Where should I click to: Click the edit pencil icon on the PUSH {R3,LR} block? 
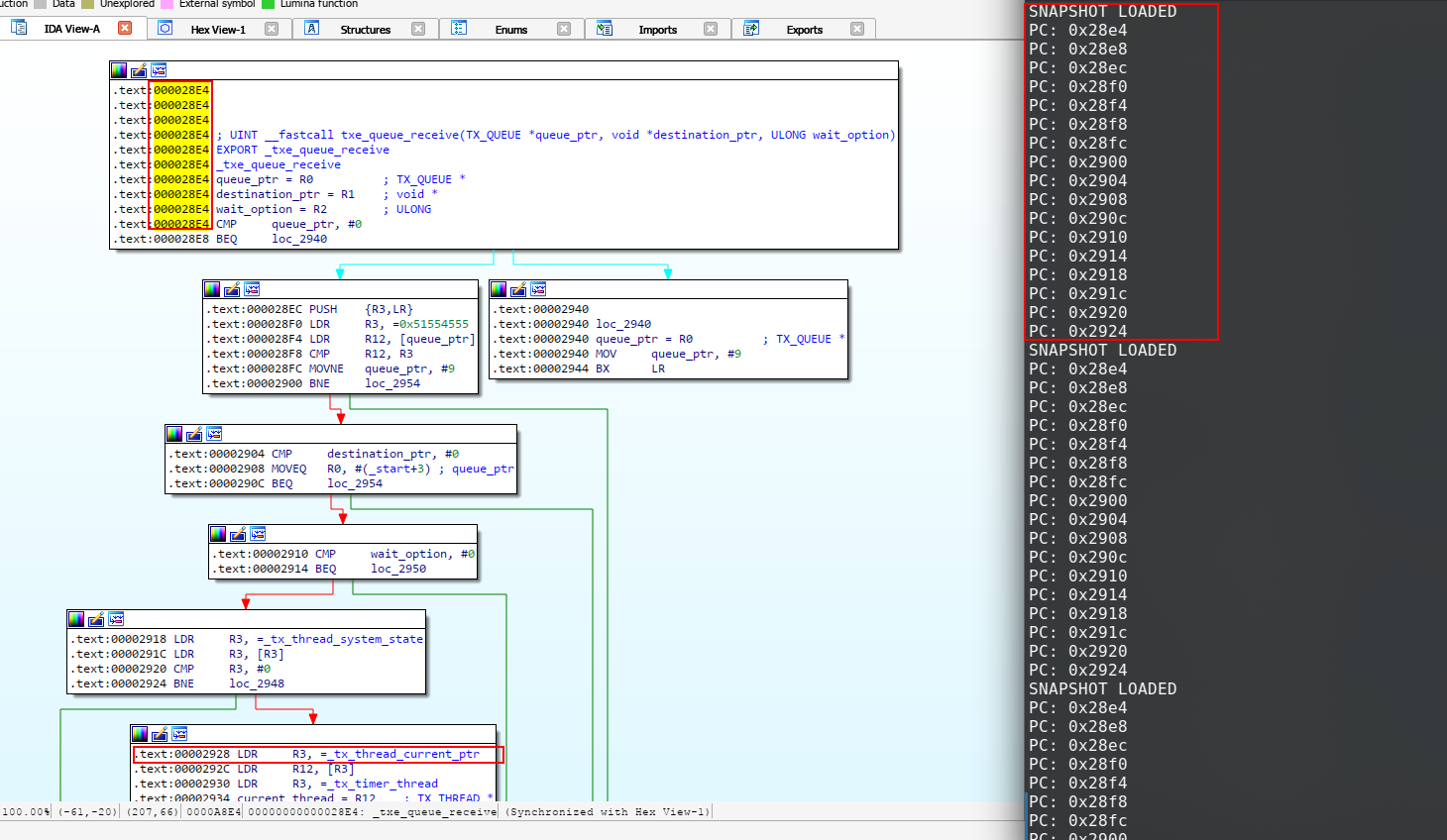pyautogui.click(x=232, y=289)
